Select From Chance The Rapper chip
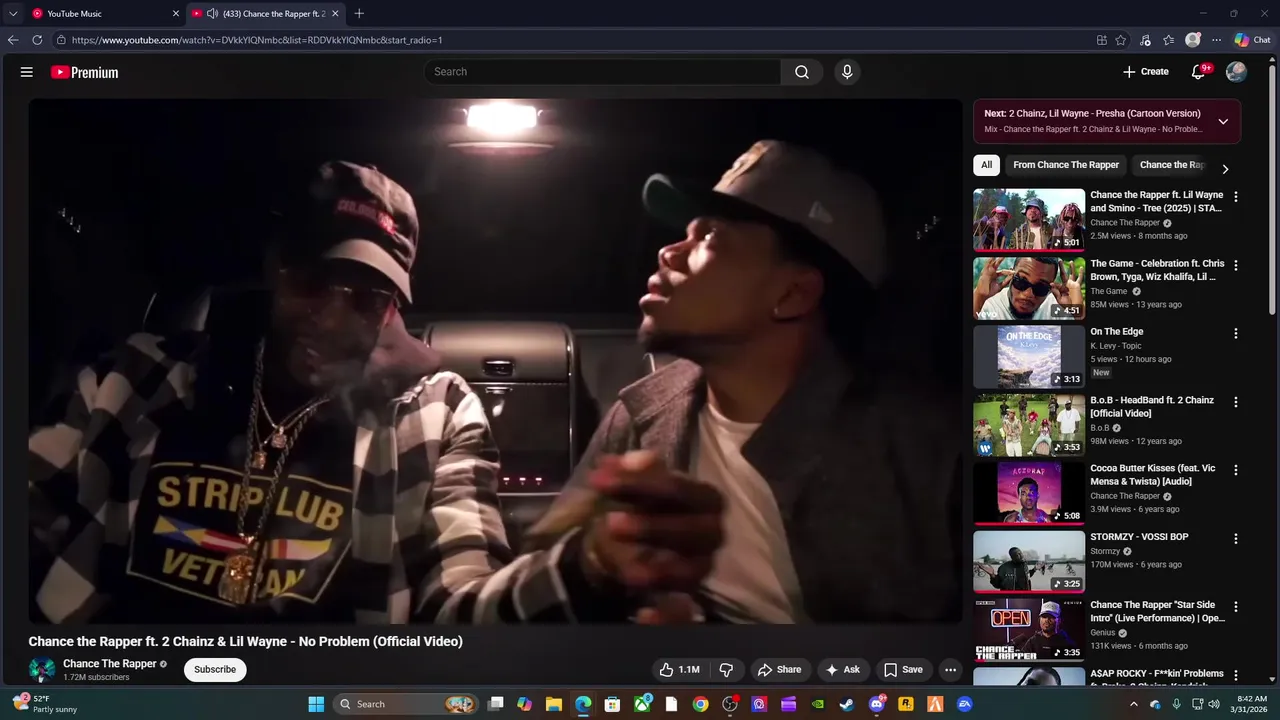 tap(1066, 165)
